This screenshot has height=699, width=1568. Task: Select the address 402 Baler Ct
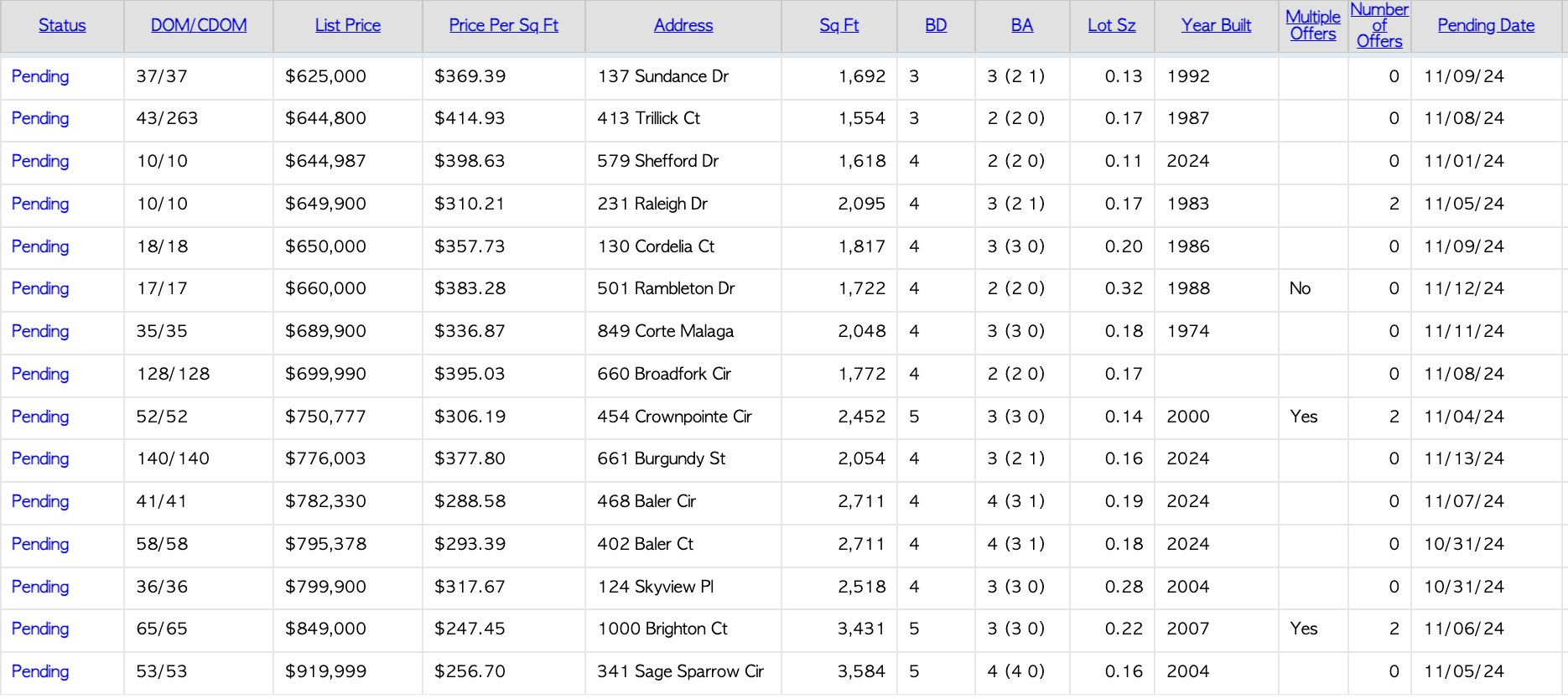point(646,544)
